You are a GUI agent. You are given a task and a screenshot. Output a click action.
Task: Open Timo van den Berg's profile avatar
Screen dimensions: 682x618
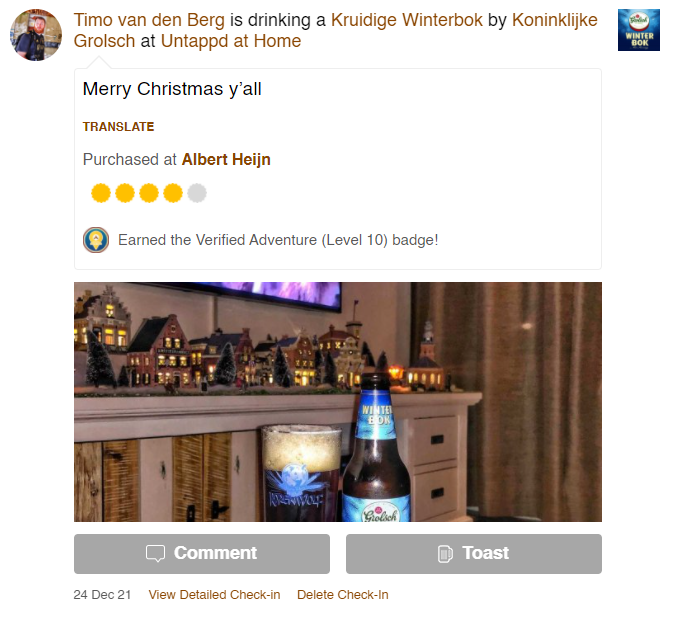click(36, 35)
